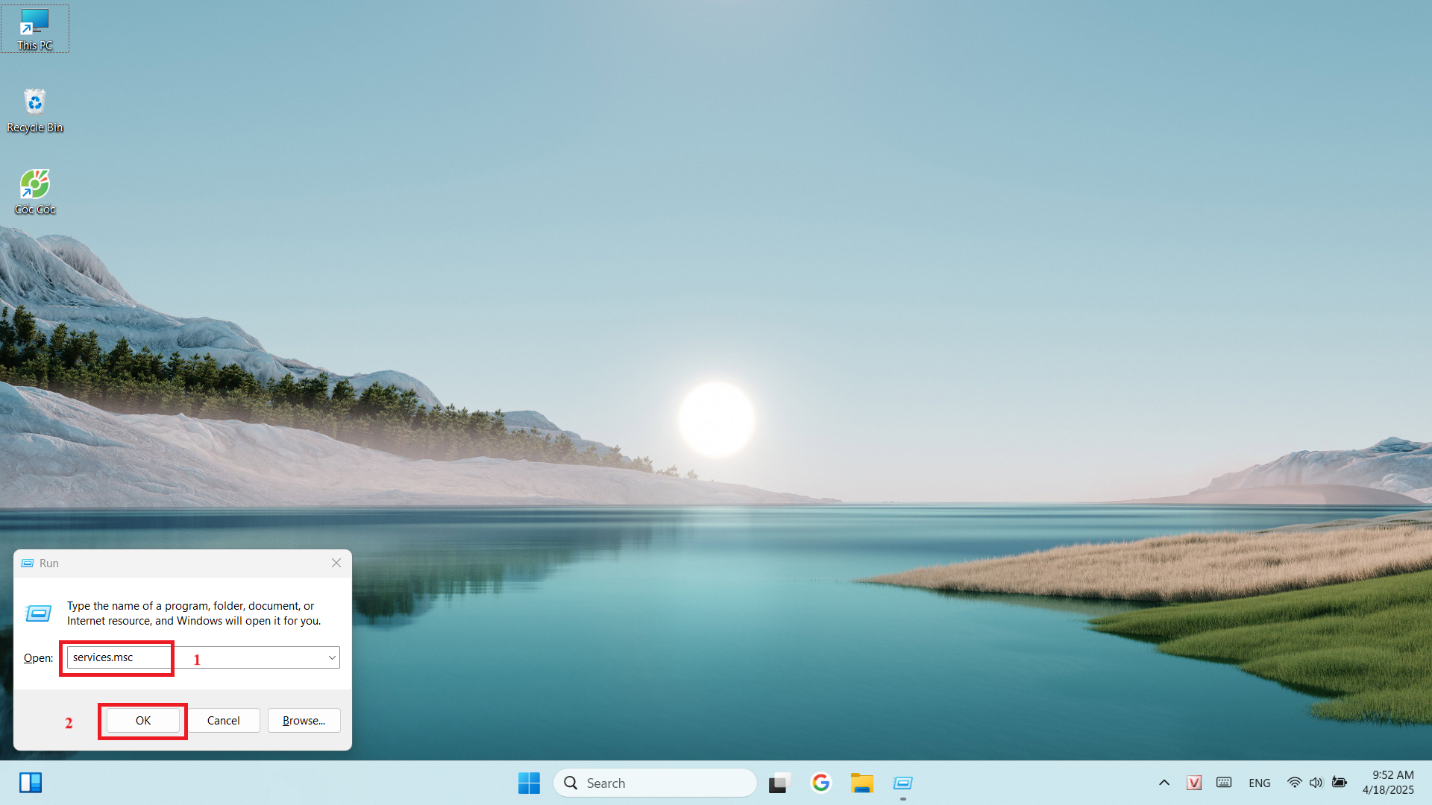Open the Widgets panel icon
The image size is (1432, 805).
[x=31, y=783]
